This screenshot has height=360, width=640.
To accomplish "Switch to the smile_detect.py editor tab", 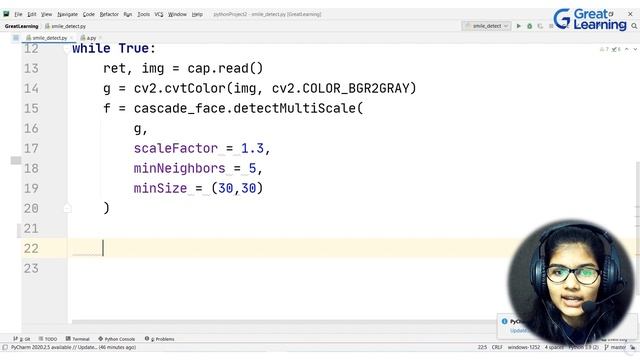I will (x=49, y=38).
